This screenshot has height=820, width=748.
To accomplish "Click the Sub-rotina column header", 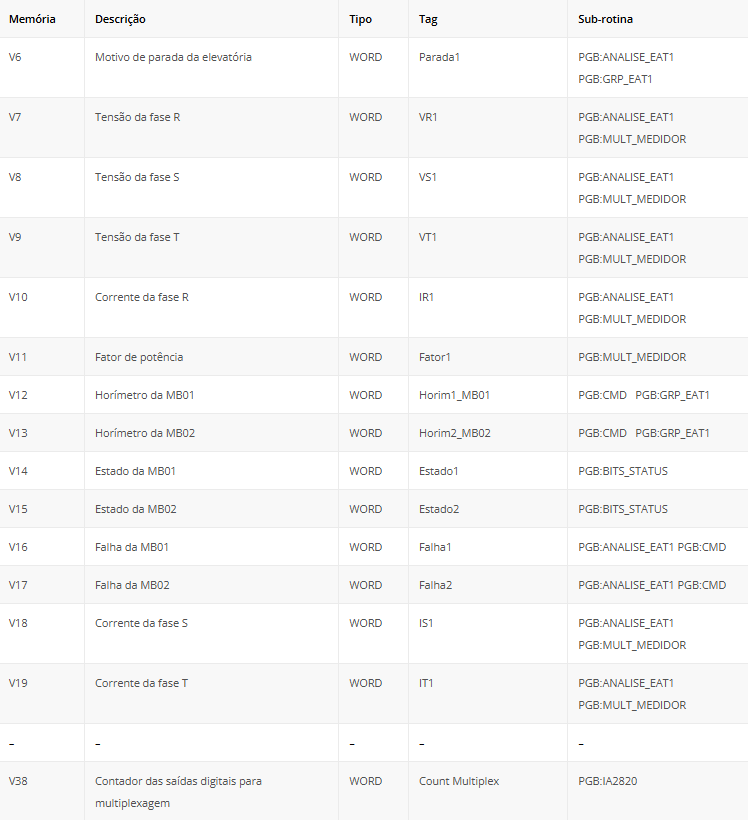I will 605,19.
